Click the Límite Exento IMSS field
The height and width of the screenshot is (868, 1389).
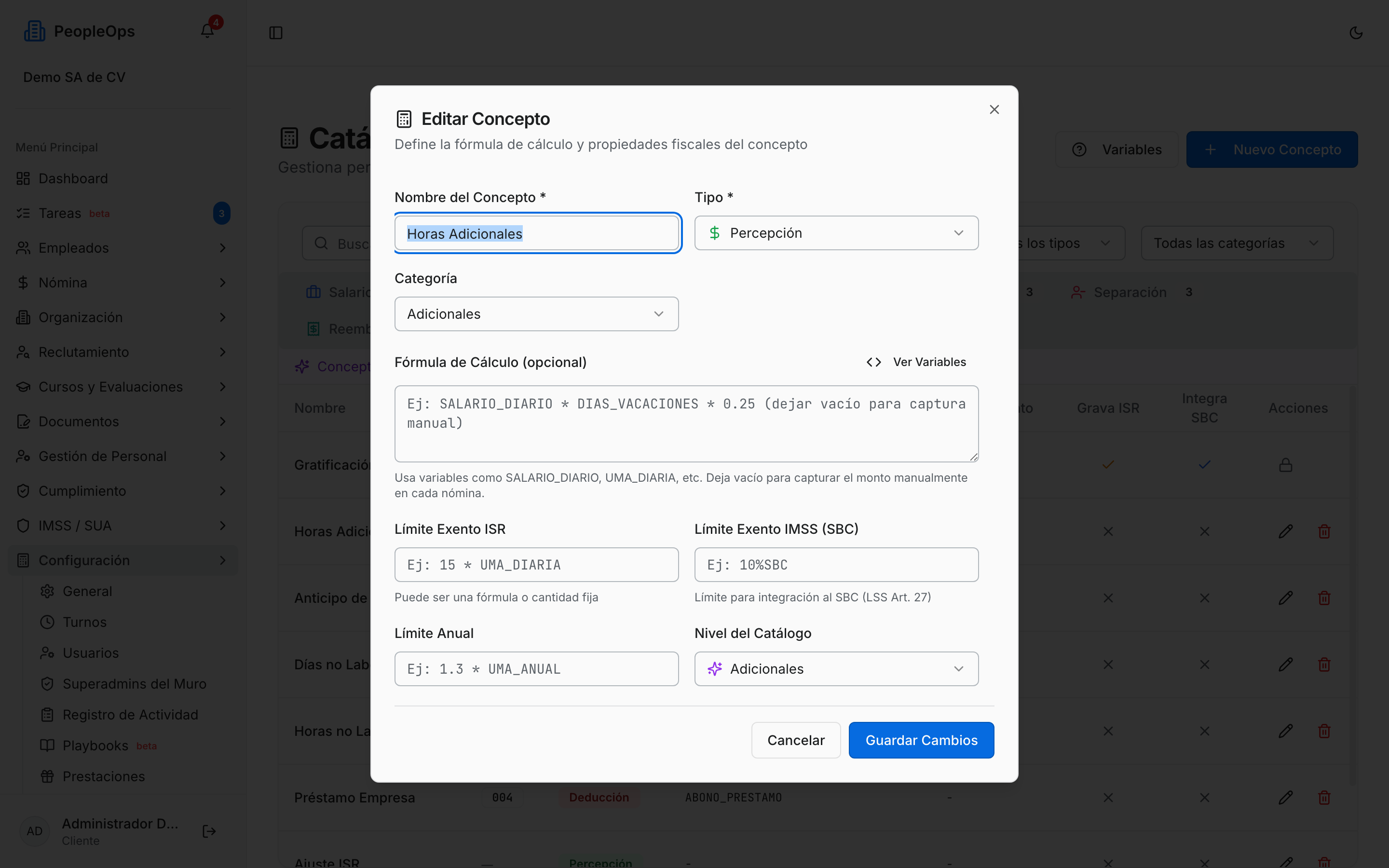click(x=836, y=565)
